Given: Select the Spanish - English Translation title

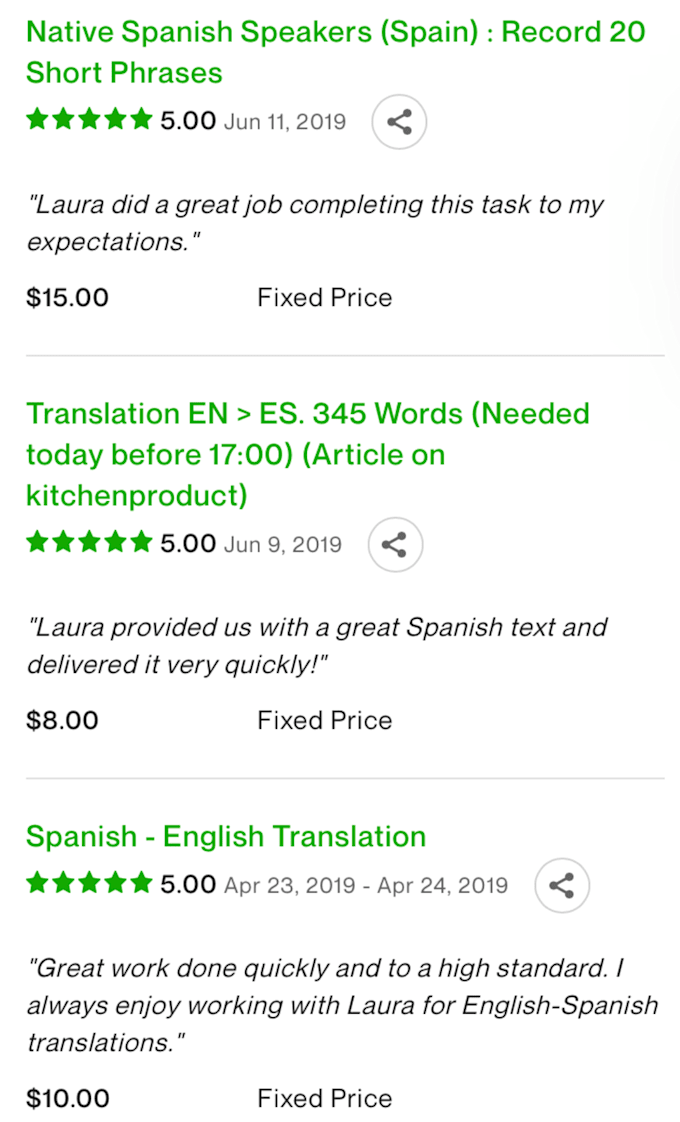Looking at the screenshot, I should pos(225,836).
